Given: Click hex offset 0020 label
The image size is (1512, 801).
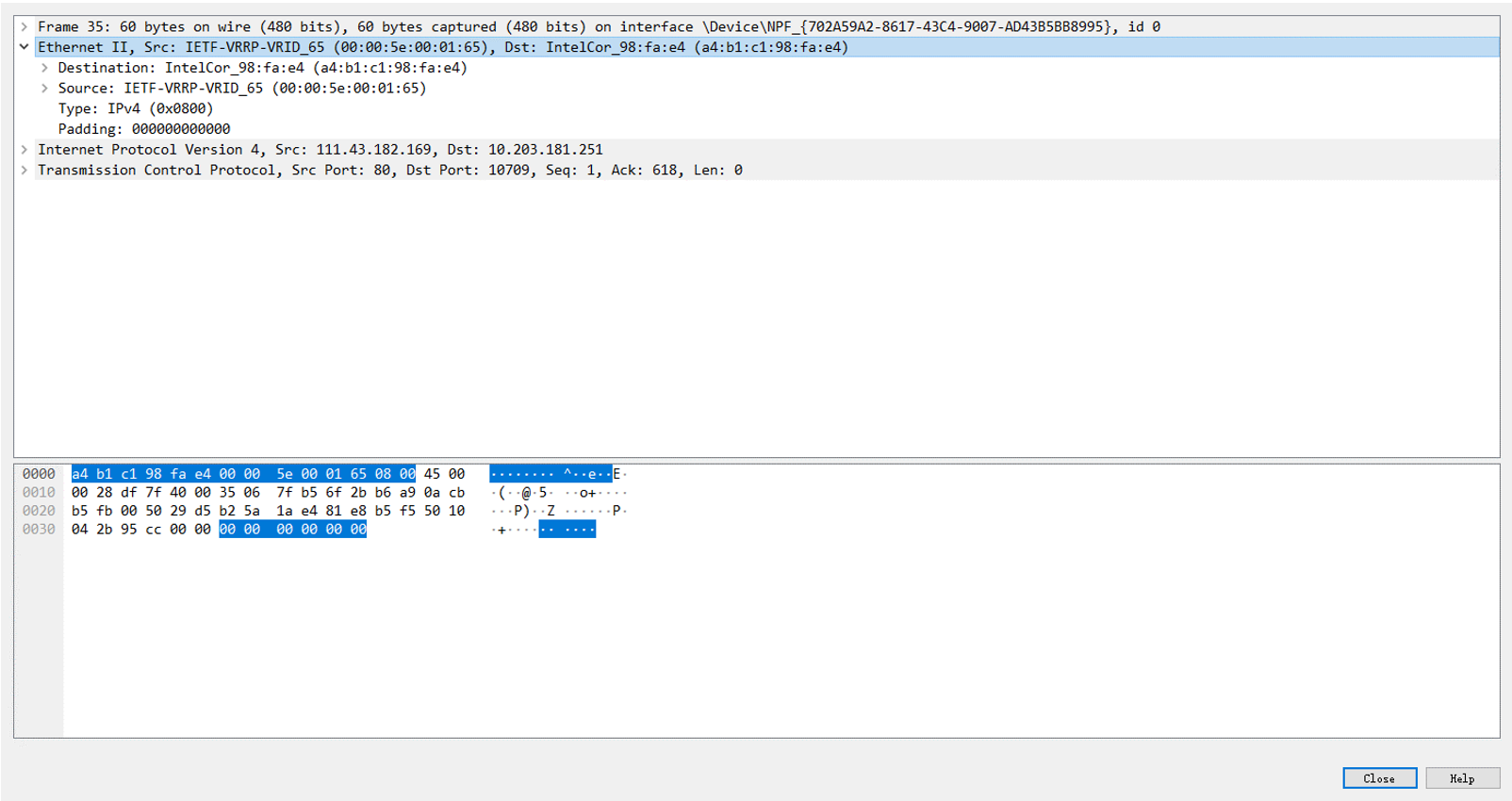Looking at the screenshot, I should point(39,511).
